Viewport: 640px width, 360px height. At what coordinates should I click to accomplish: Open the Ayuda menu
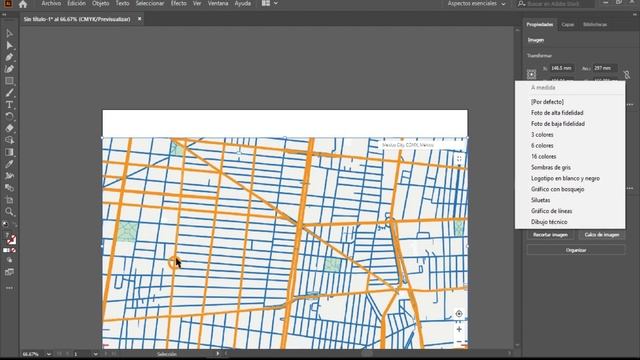tap(242, 3)
